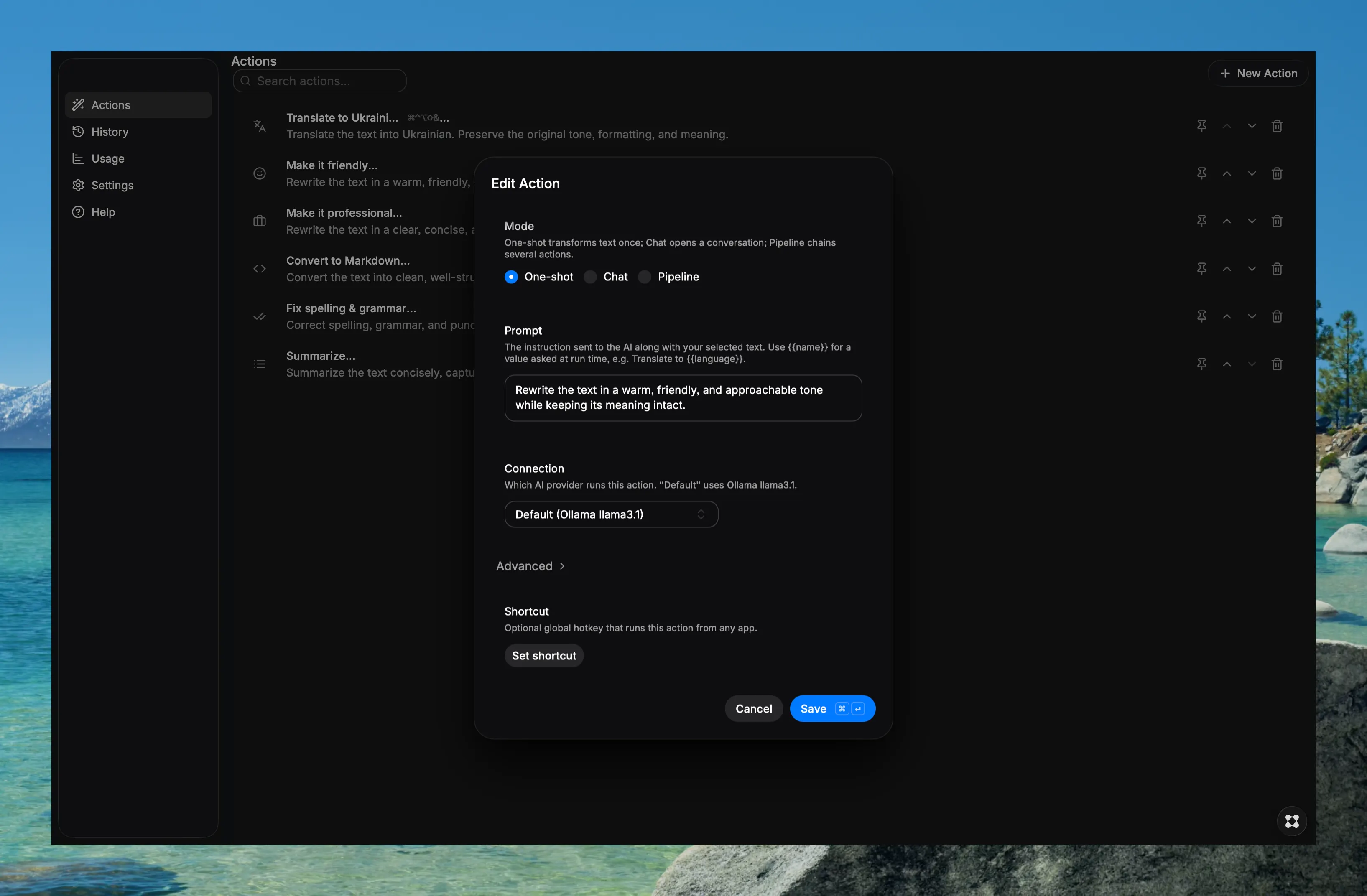Move Make it professional action down
Screen dimensions: 1367x896
coord(1252,221)
